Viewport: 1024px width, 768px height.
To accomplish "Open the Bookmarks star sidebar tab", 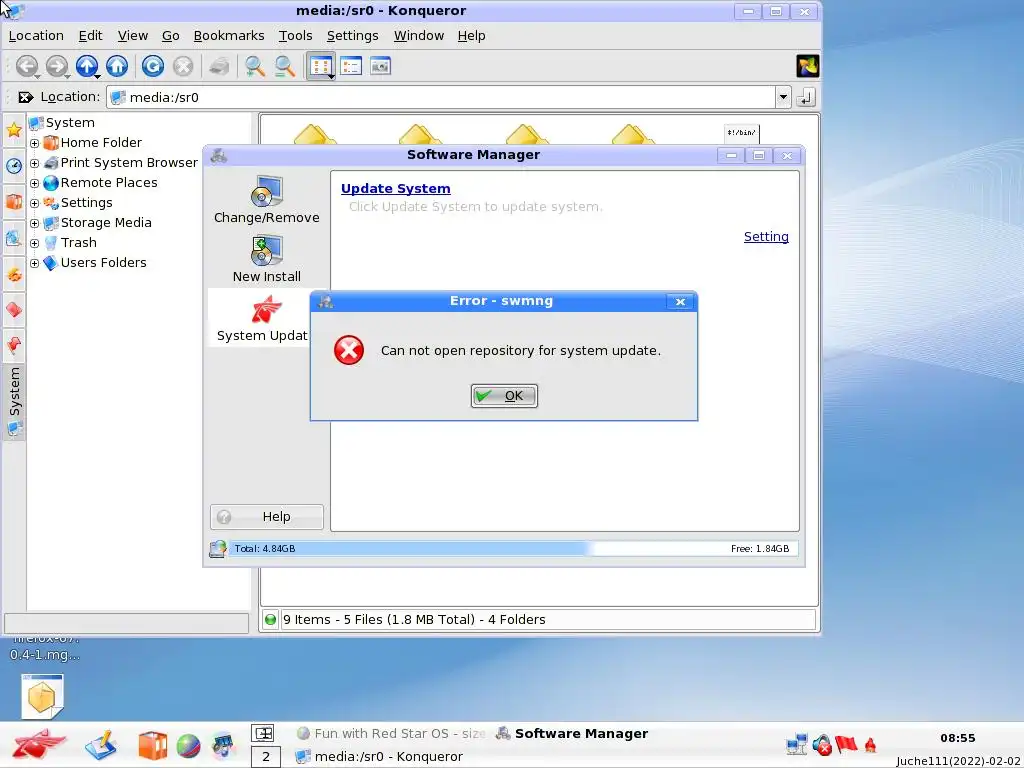I will [x=14, y=129].
